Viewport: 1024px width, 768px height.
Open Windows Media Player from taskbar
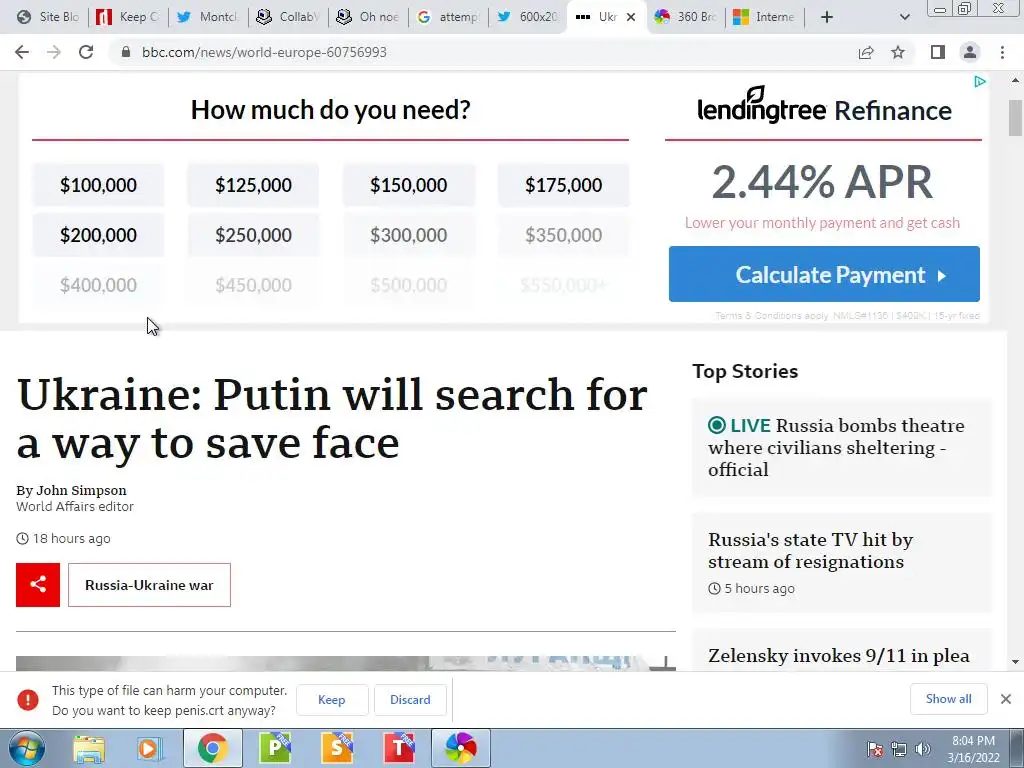tap(150, 748)
